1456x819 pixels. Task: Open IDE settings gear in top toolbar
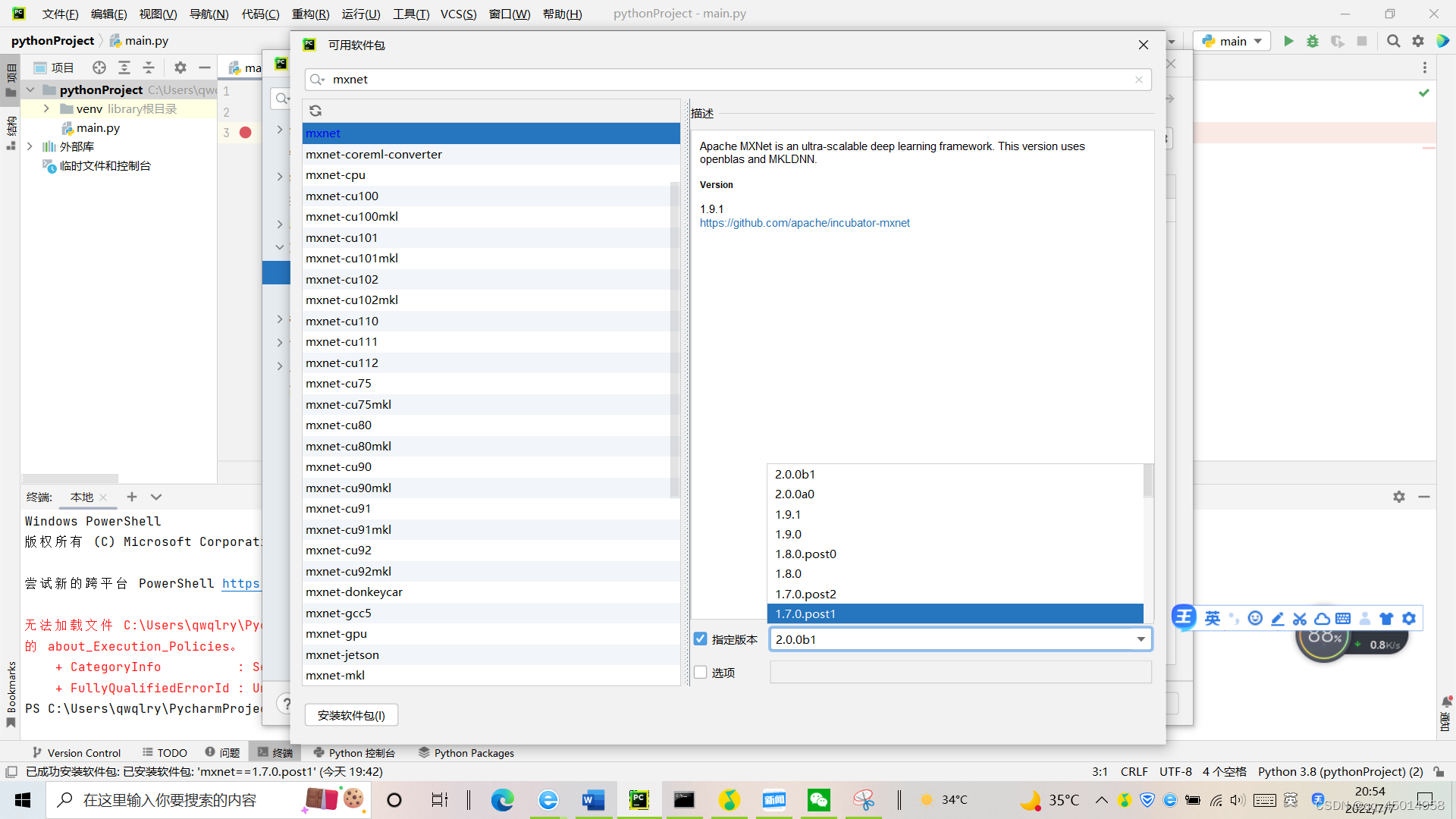pos(1418,41)
